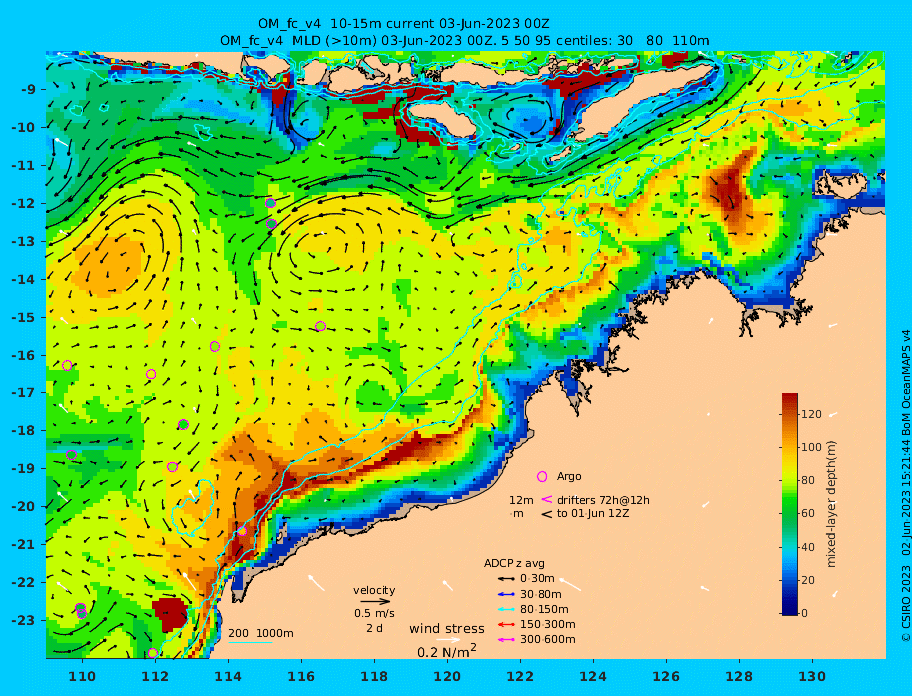Click the '2 d' text under velocity

tap(374, 629)
